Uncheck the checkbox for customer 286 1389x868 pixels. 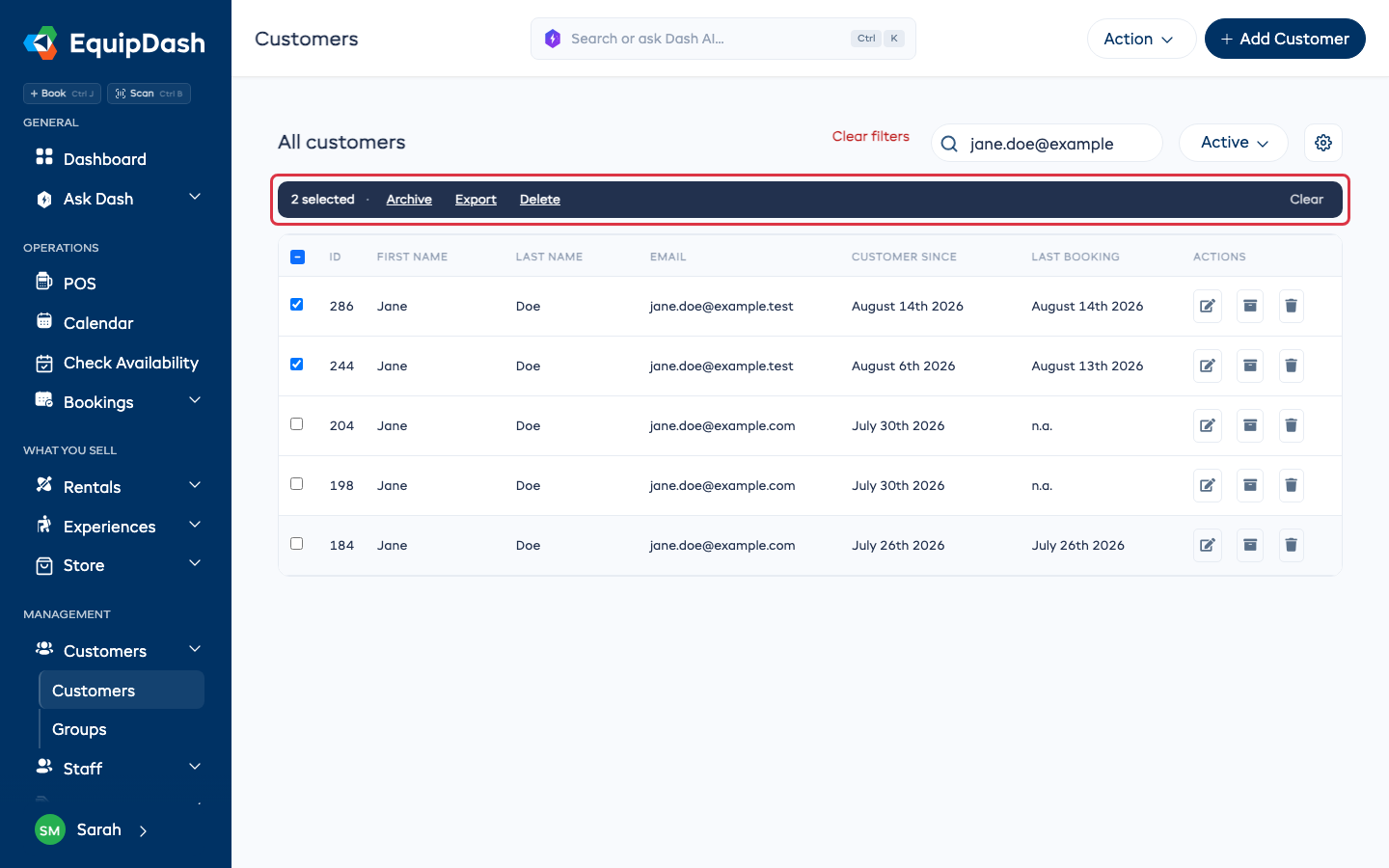(297, 305)
